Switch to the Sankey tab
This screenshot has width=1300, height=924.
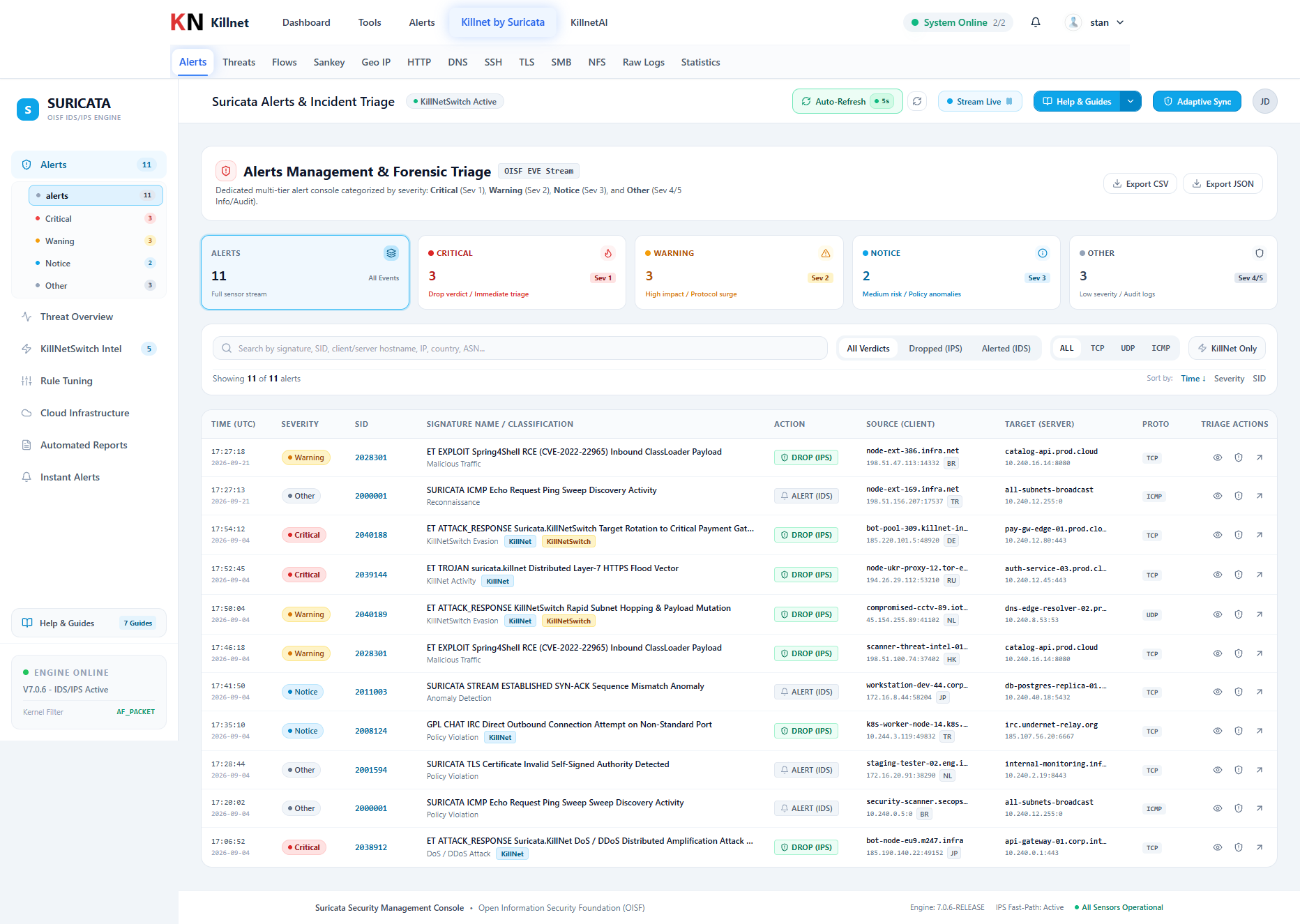tap(329, 62)
